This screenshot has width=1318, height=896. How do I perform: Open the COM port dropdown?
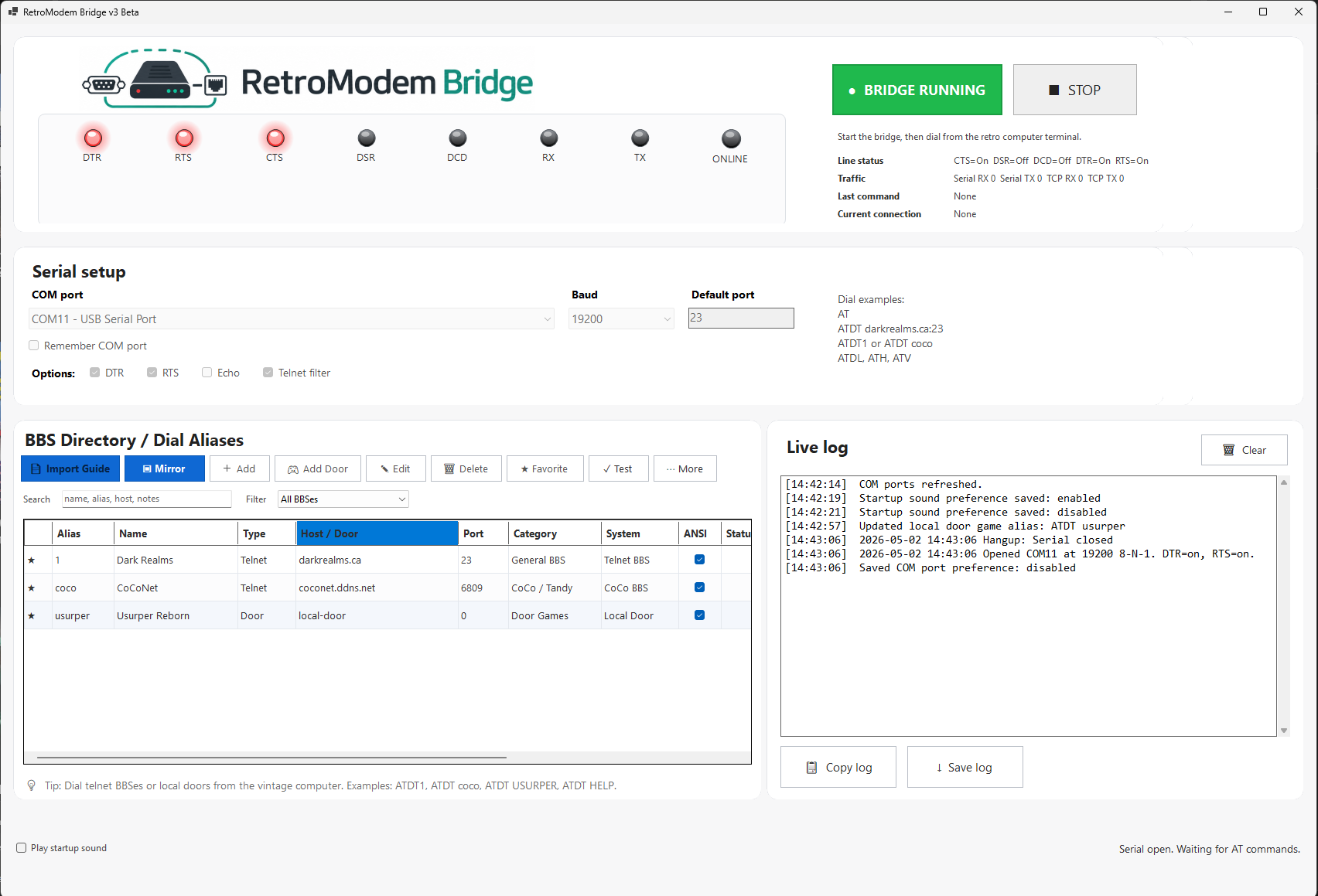coord(292,319)
